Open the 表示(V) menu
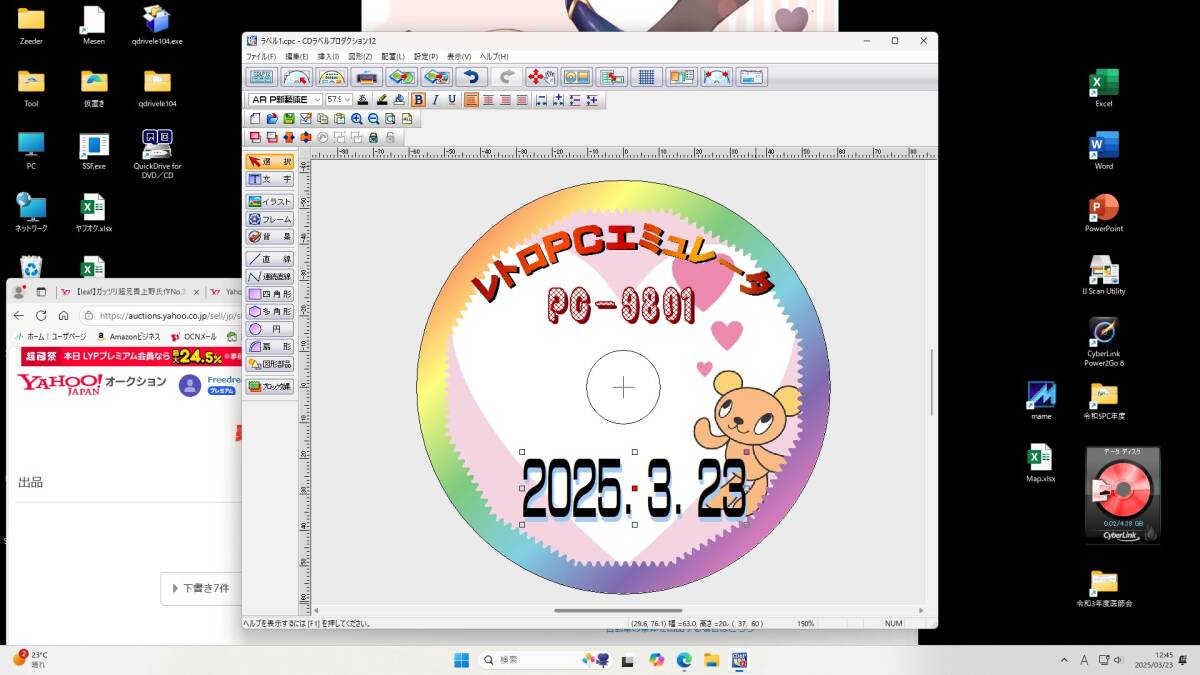Screen dimensions: 1200x675 click(459, 56)
